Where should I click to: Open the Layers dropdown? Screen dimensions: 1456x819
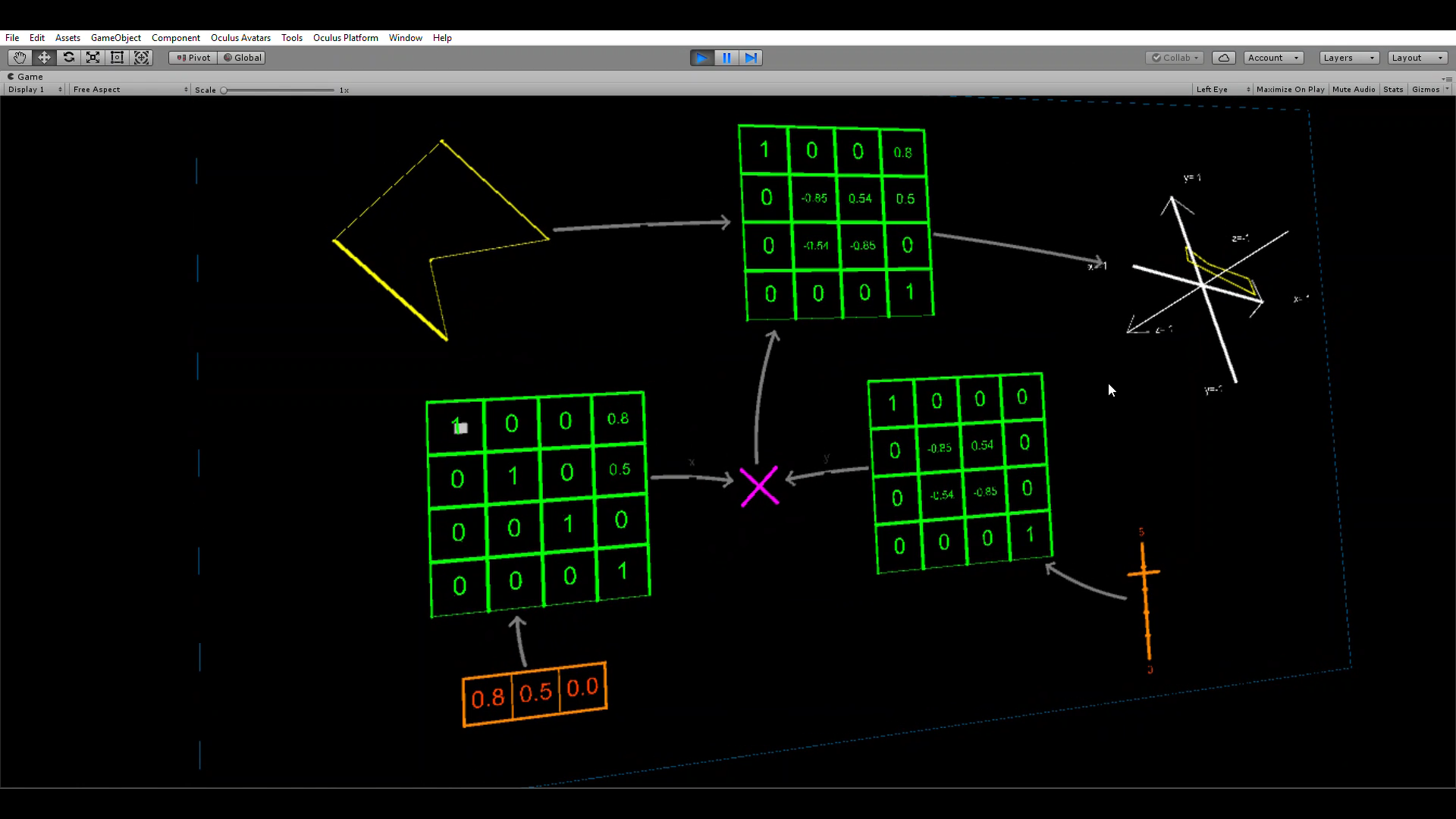[1348, 58]
